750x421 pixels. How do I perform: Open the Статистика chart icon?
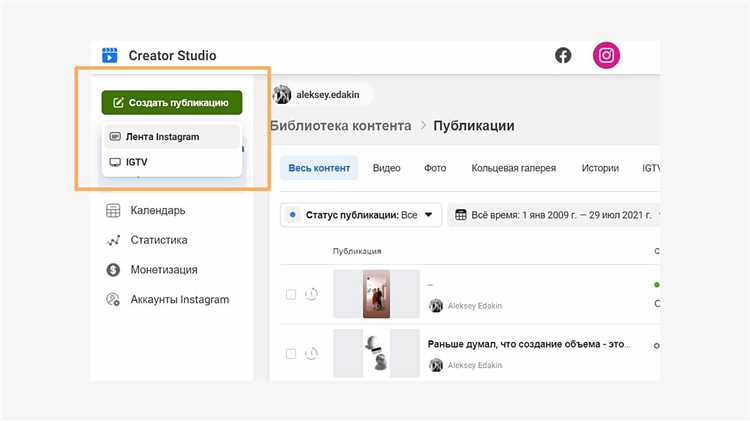113,240
